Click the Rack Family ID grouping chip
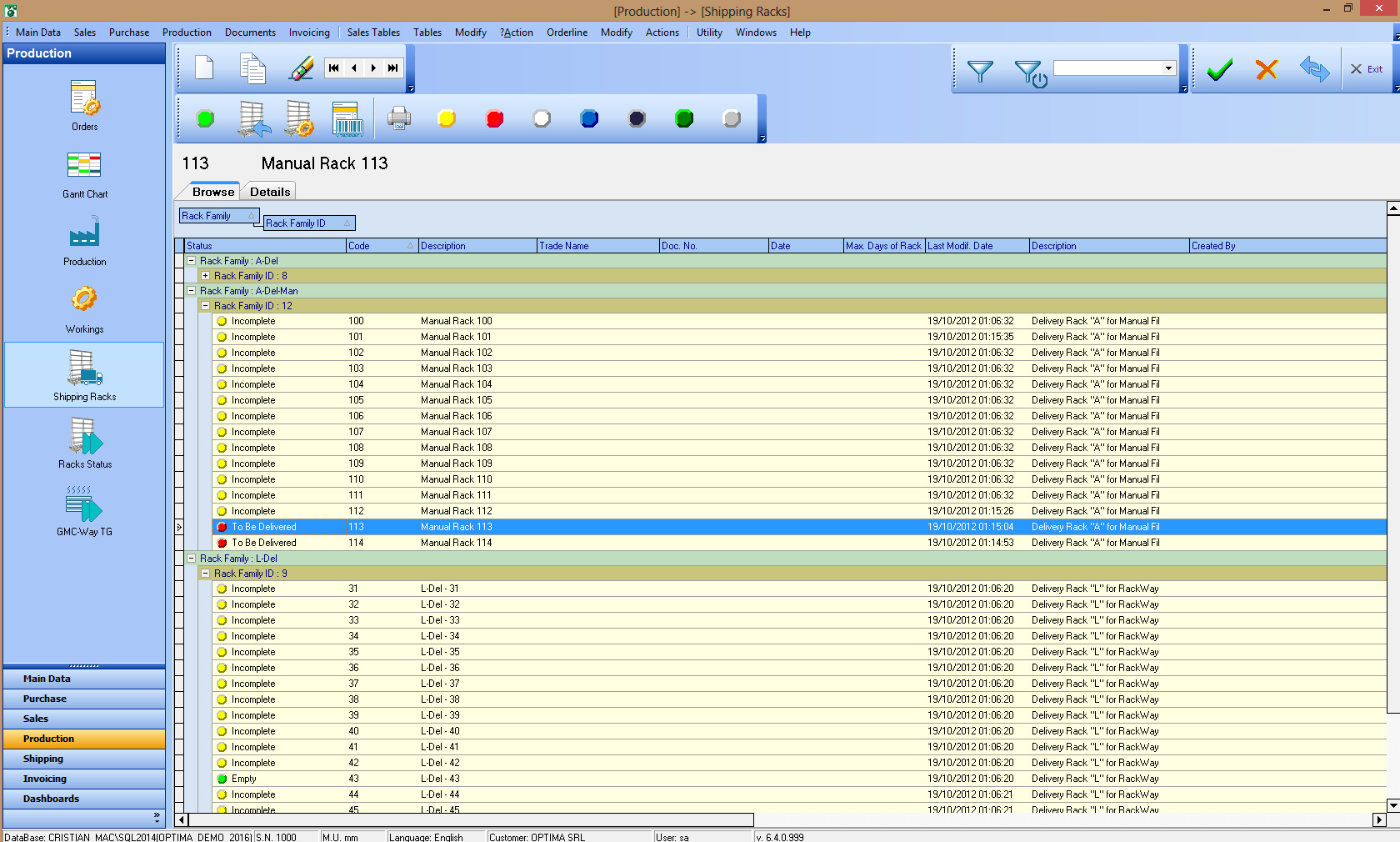Image resolution: width=1400 pixels, height=842 pixels. pyautogui.click(x=309, y=223)
